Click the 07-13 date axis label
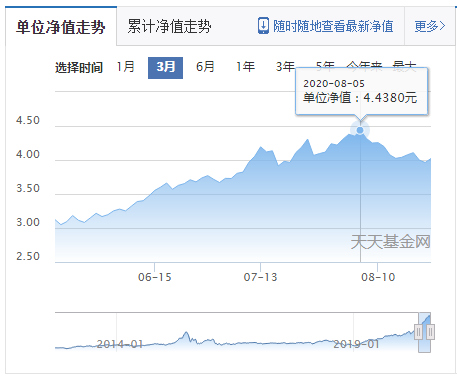457x380 pixels. [x=260, y=277]
